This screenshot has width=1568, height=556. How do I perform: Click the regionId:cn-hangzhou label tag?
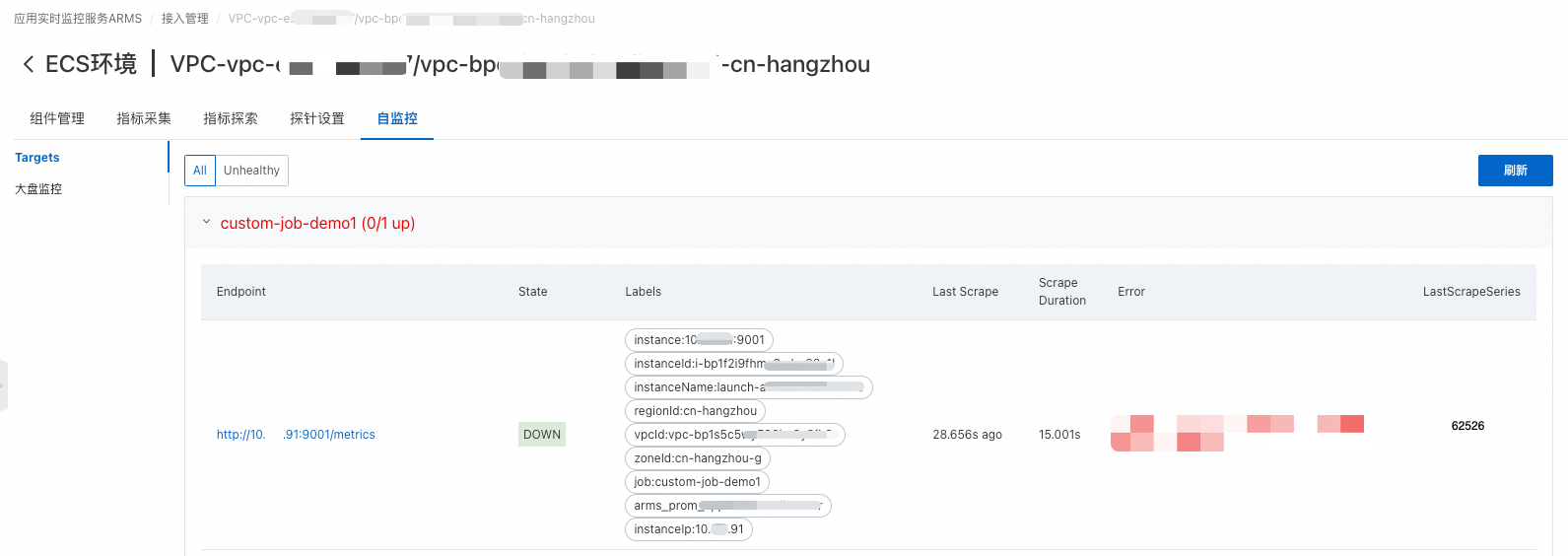[695, 411]
